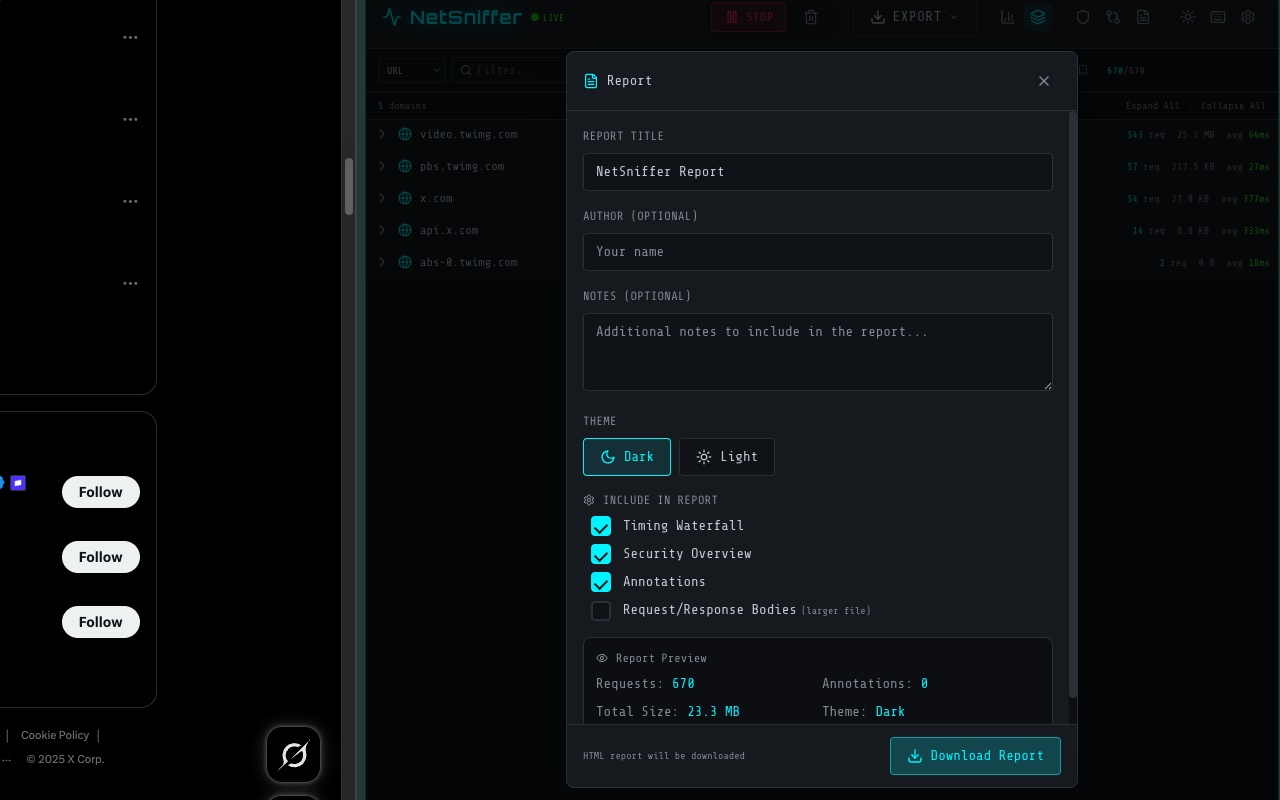The image size is (1280, 800).
Task: Click the globe icon for abs-0.twimg.com
Action: tap(405, 262)
